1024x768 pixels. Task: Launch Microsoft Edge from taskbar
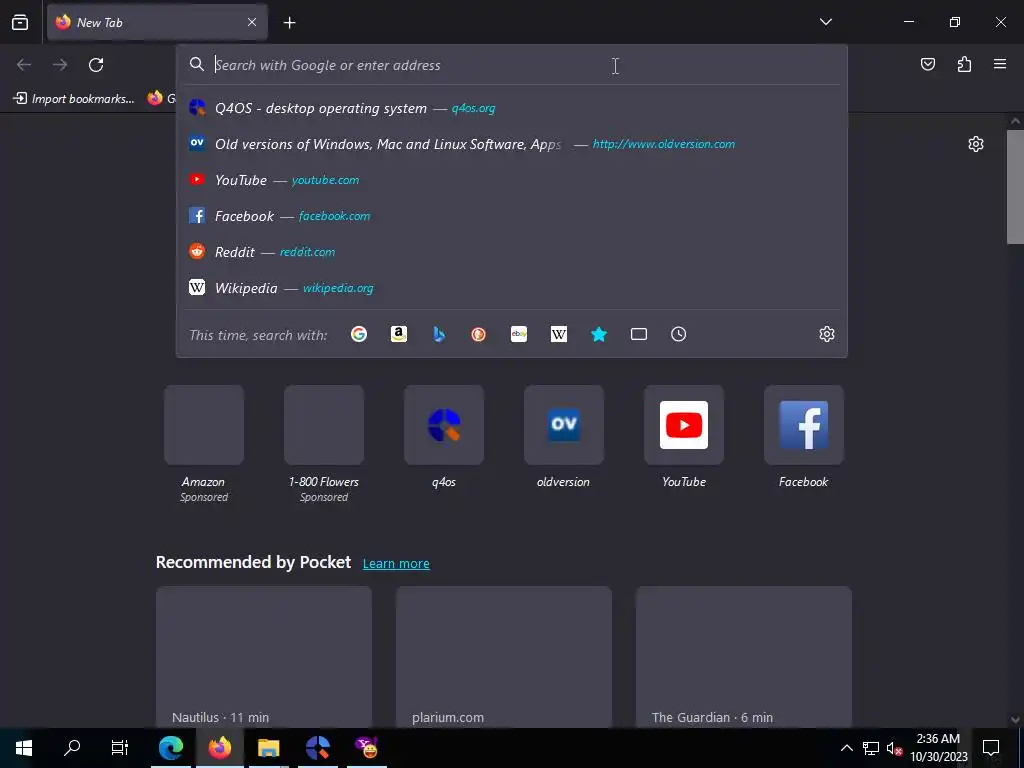pos(171,748)
